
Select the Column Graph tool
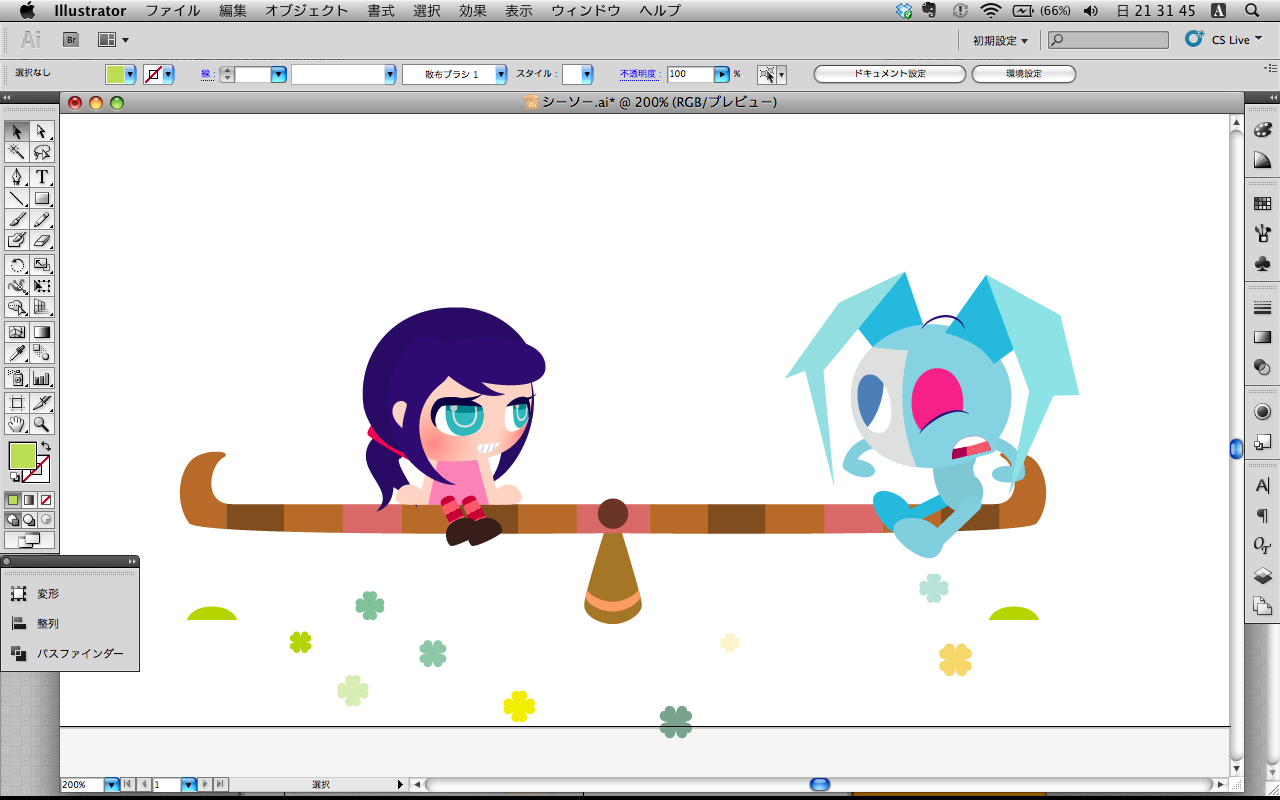click(42, 378)
